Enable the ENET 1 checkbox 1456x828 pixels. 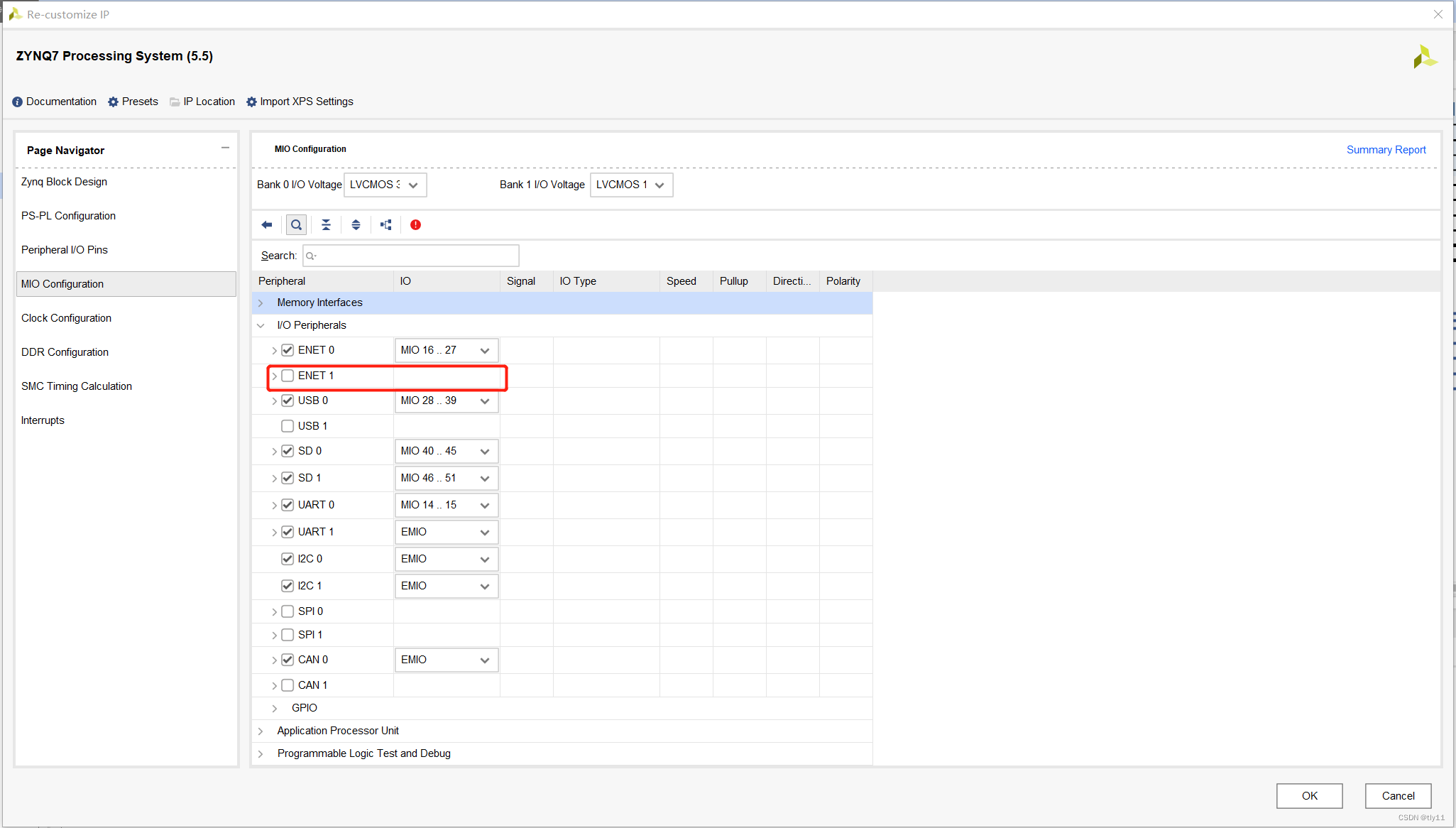click(288, 376)
